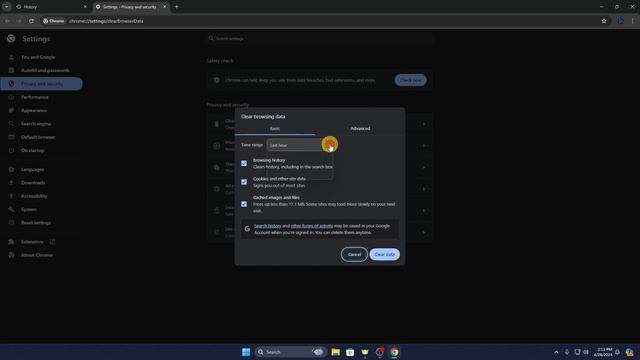
Task: Open the profile icon in the toolbar
Action: pyautogui.click(x=620, y=21)
